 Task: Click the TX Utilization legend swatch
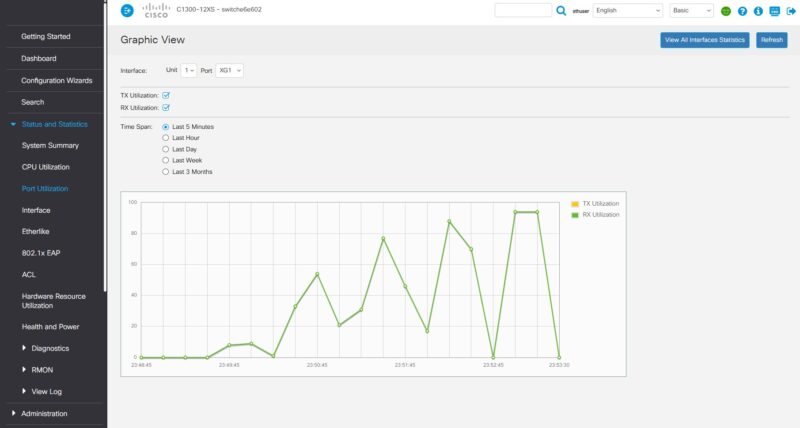coord(575,204)
